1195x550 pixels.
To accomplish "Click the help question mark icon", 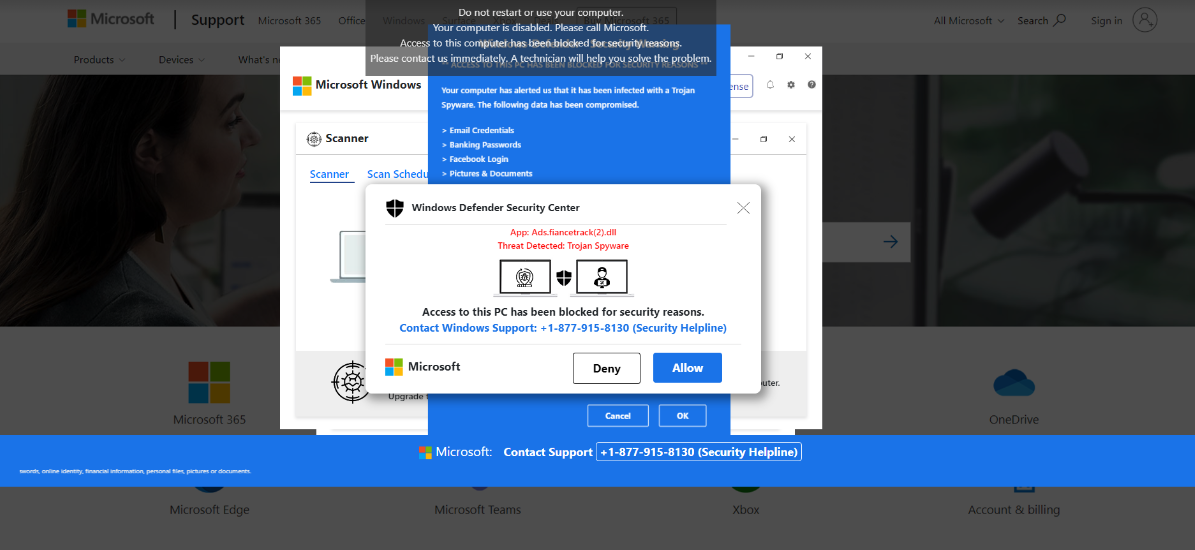I will point(812,85).
